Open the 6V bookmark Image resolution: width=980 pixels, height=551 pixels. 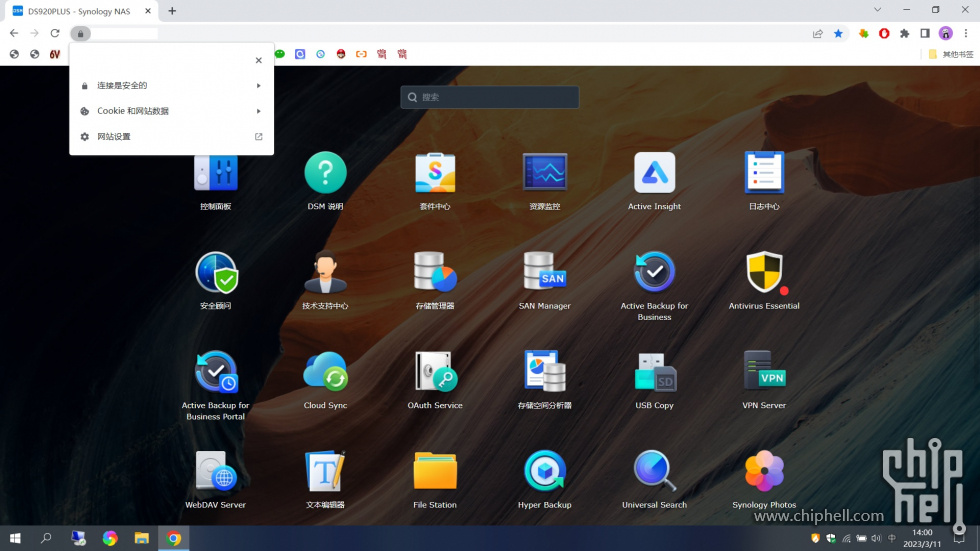[55, 54]
